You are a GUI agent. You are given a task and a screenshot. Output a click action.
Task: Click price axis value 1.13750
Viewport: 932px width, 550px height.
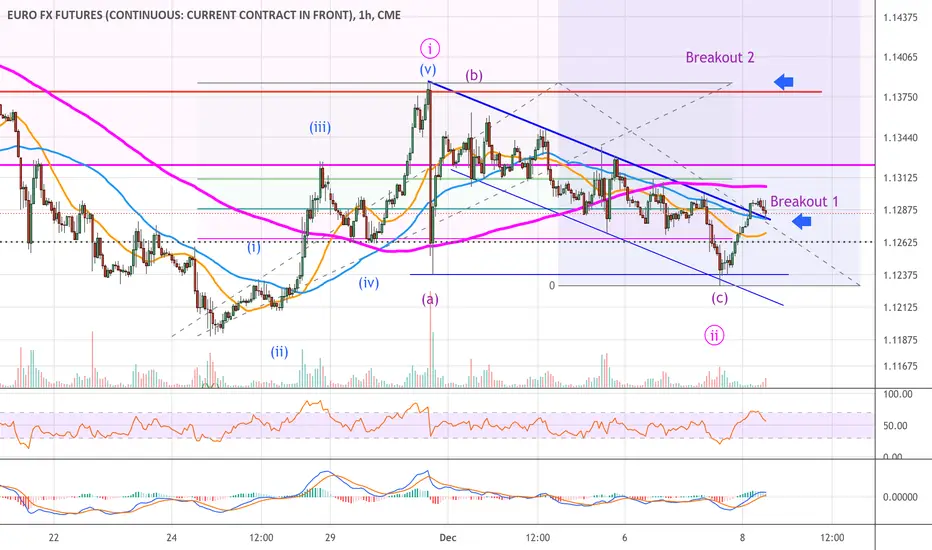tap(900, 98)
